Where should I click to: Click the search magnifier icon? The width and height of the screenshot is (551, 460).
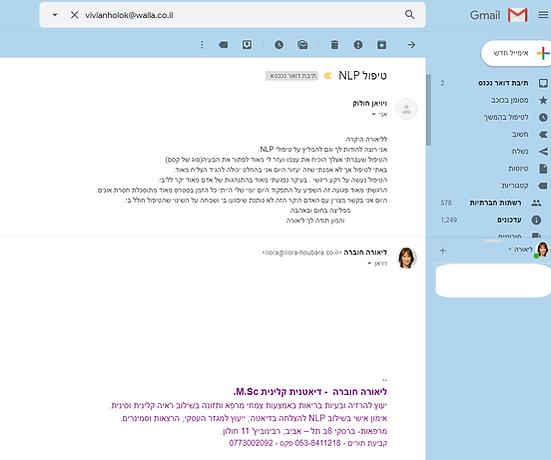click(x=409, y=15)
